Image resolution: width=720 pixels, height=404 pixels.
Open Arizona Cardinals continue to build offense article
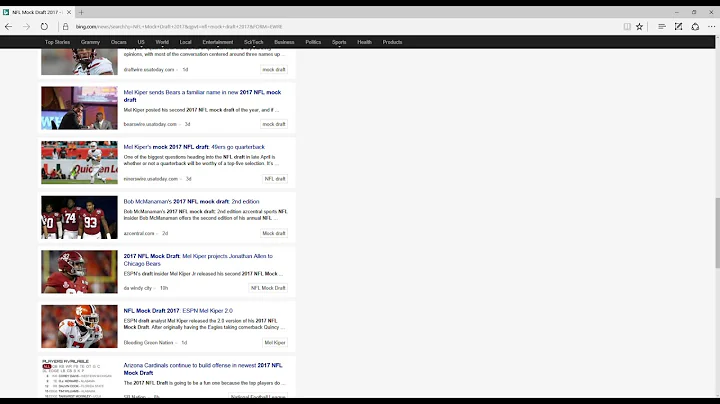(x=202, y=369)
